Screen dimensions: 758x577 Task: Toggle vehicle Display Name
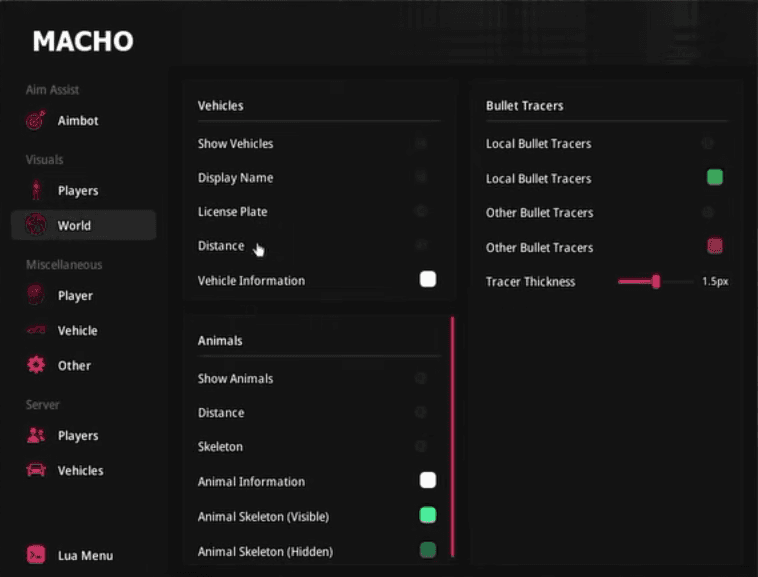point(421,177)
